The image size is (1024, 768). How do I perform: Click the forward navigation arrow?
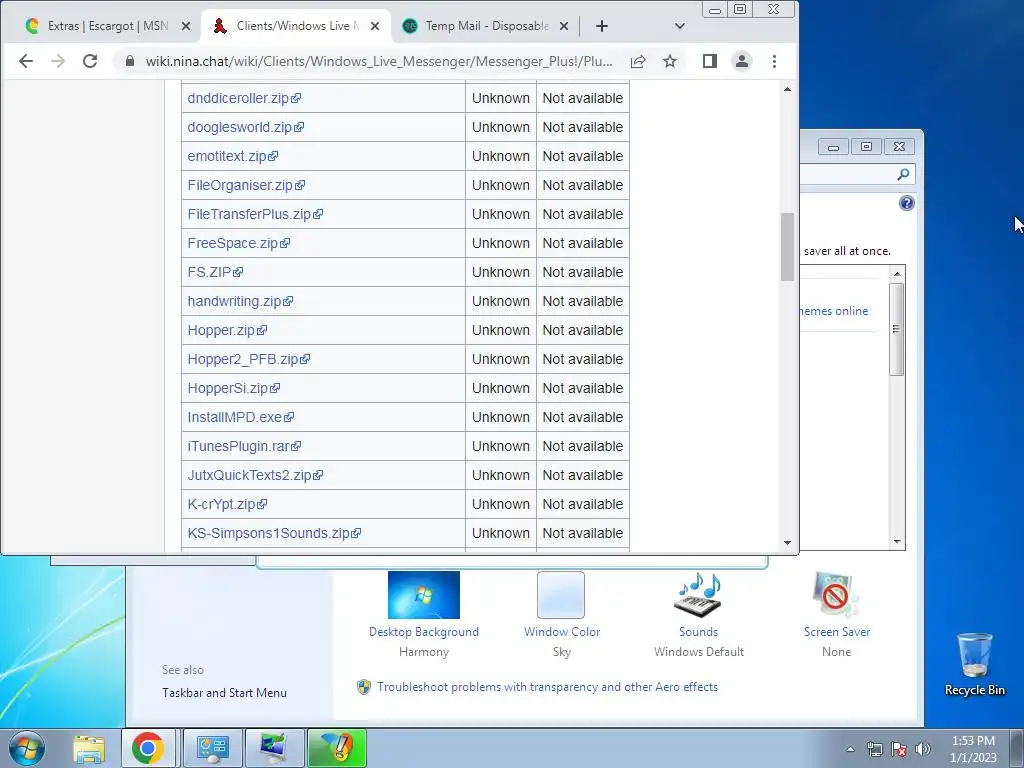57,61
